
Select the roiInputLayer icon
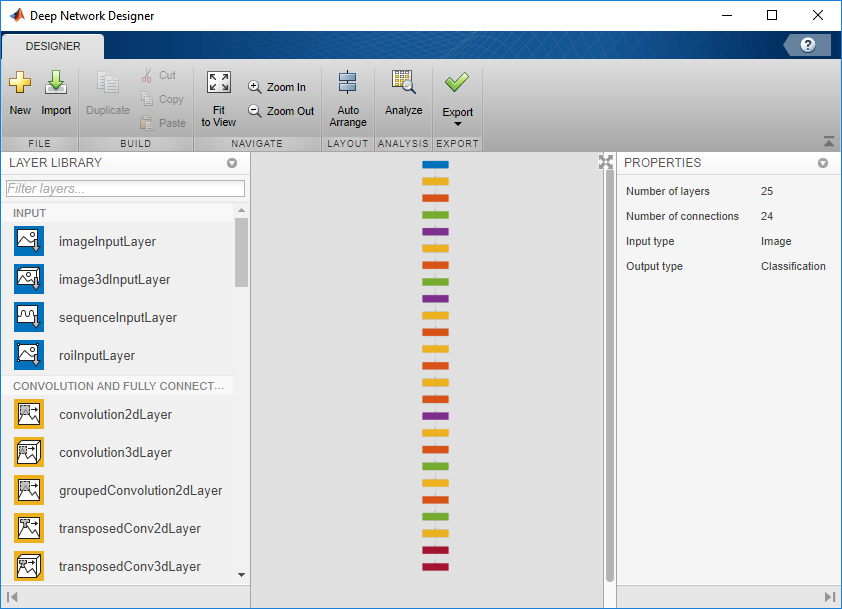pos(29,355)
